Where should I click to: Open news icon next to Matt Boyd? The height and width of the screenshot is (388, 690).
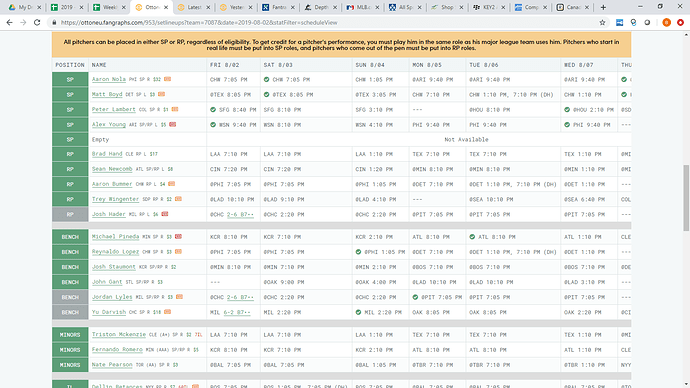(161, 94)
